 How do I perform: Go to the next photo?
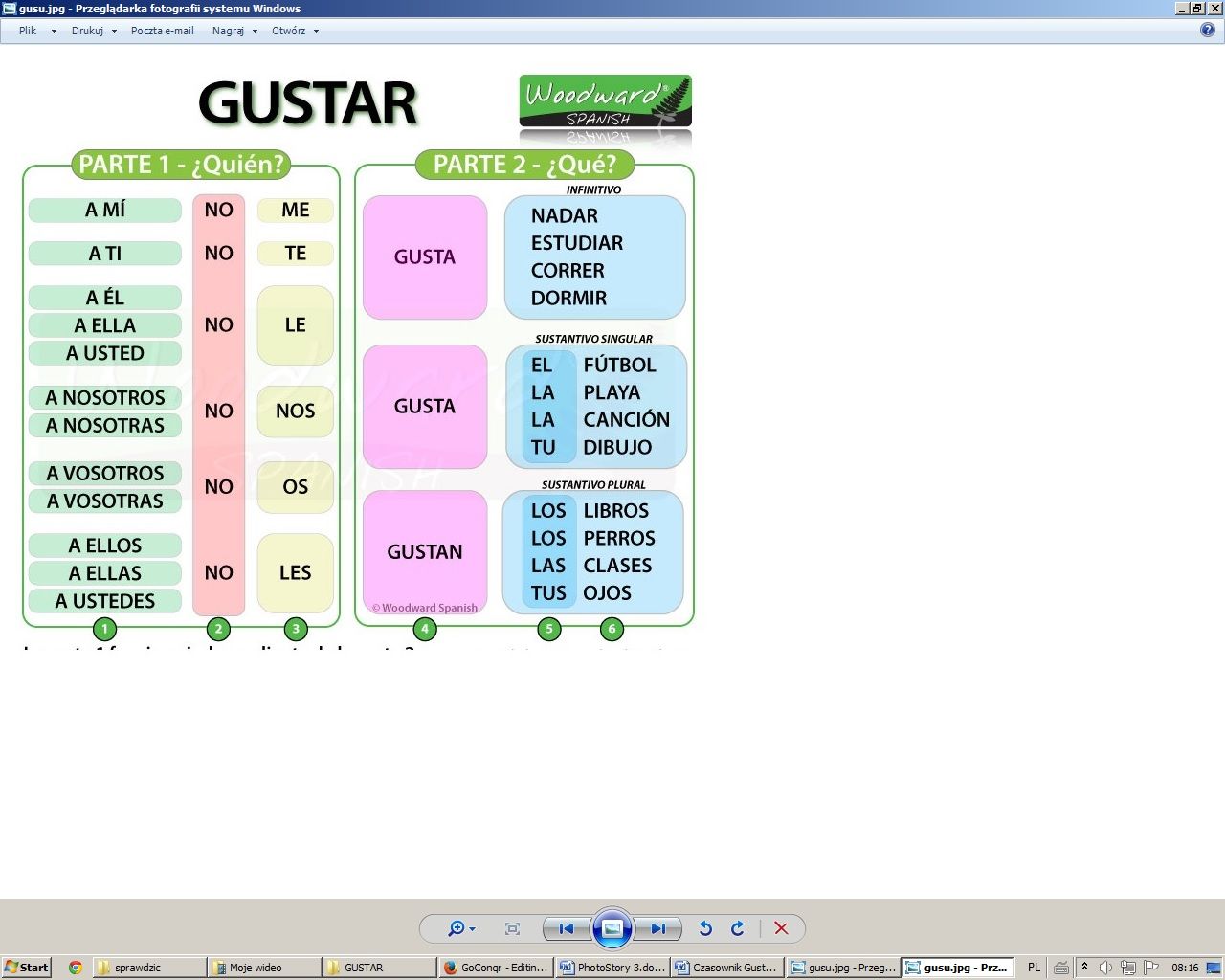pyautogui.click(x=658, y=928)
